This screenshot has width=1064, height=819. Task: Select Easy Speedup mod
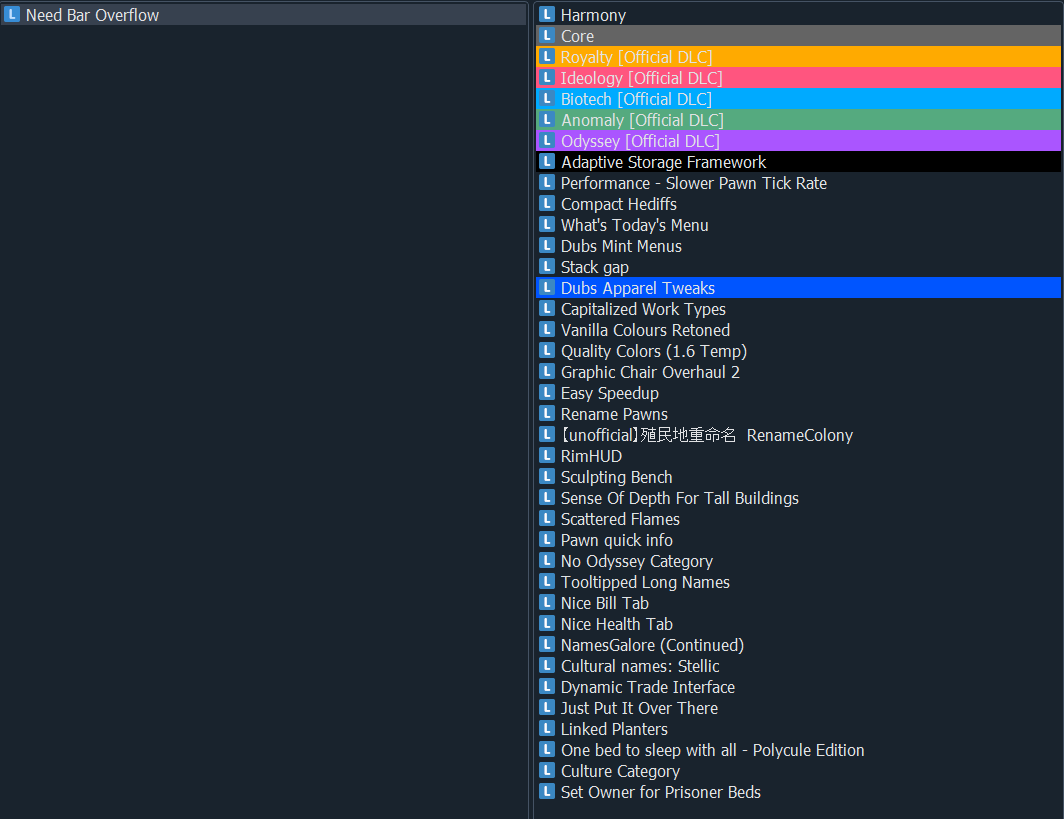coord(799,394)
